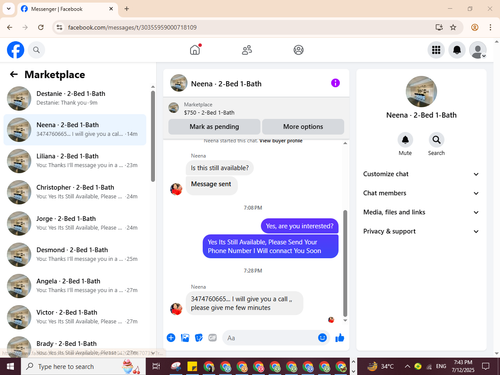Open tab search dropdown arrow
The width and height of the screenshot is (500, 375).
click(9, 9)
